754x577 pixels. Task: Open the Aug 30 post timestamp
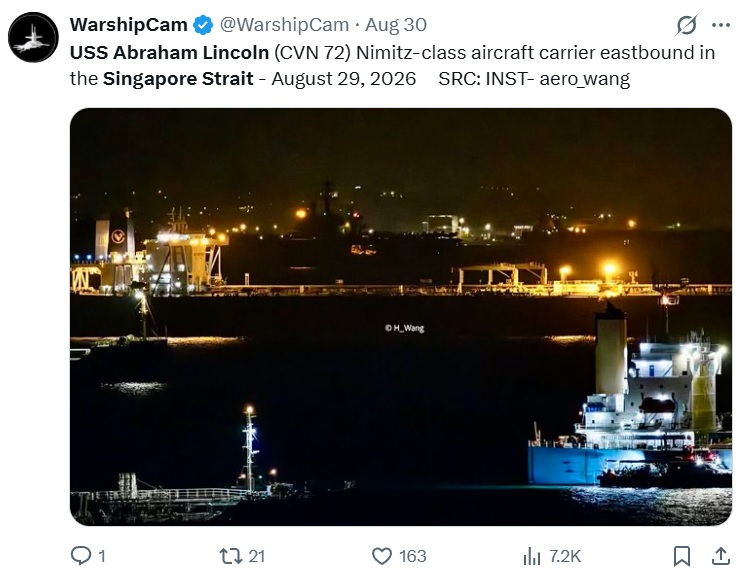coord(396,25)
